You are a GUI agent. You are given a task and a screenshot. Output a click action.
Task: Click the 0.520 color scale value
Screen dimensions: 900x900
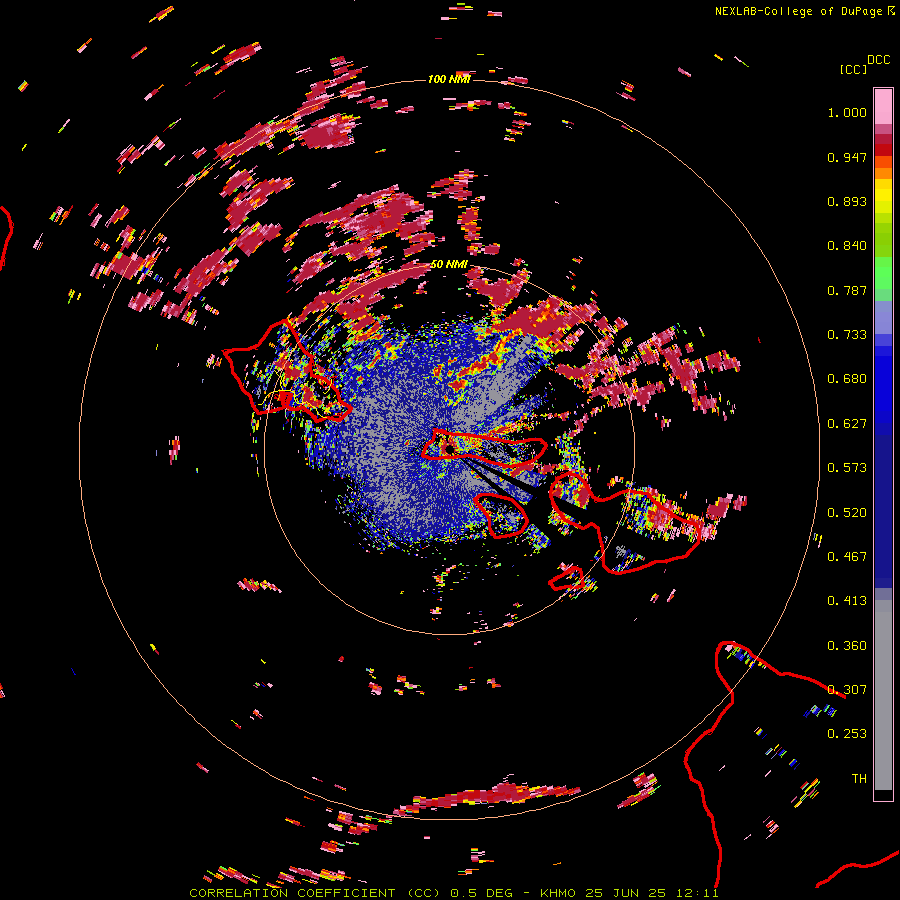click(x=847, y=513)
